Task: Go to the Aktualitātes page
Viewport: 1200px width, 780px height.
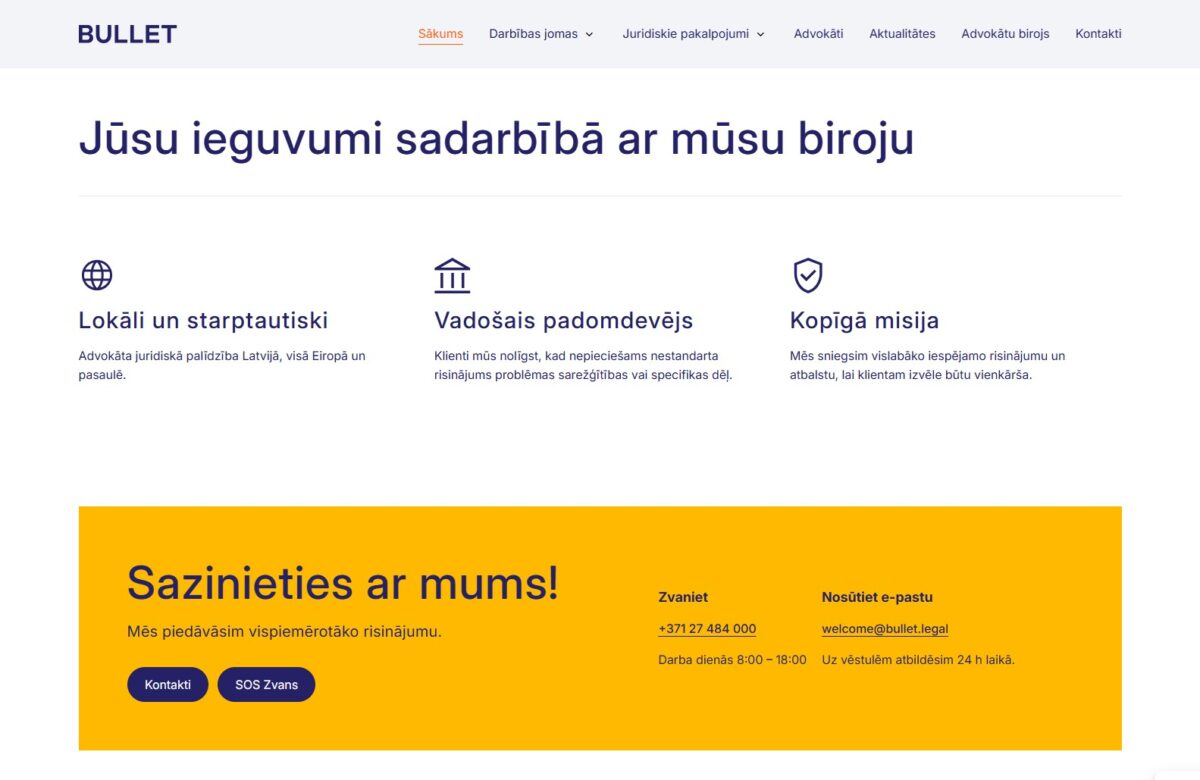Action: tap(902, 33)
